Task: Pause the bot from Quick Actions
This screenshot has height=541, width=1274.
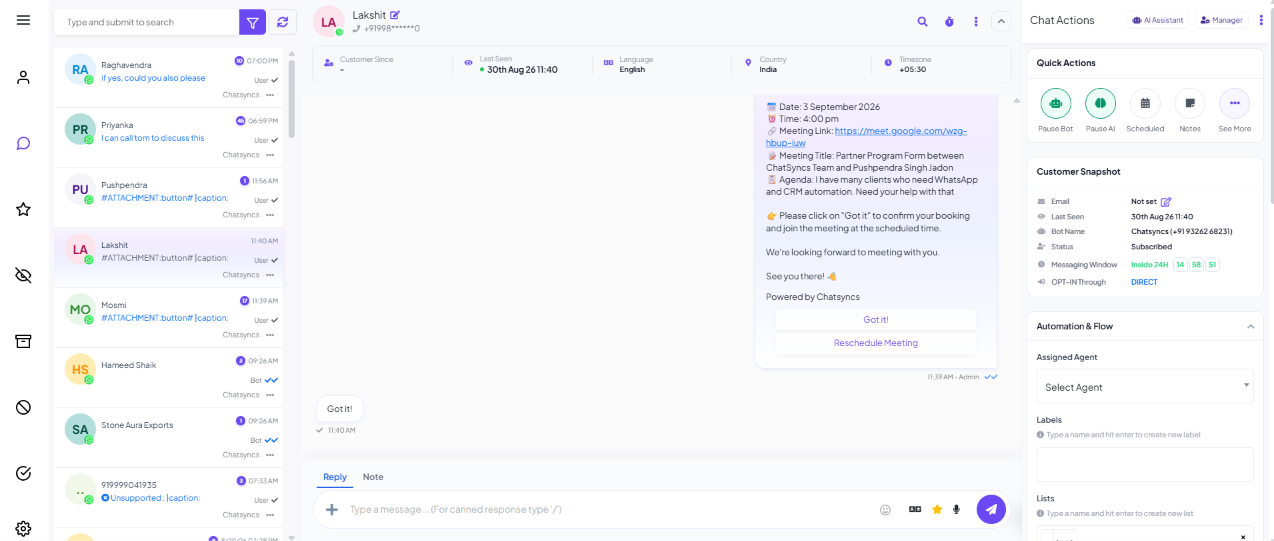Action: (1055, 104)
